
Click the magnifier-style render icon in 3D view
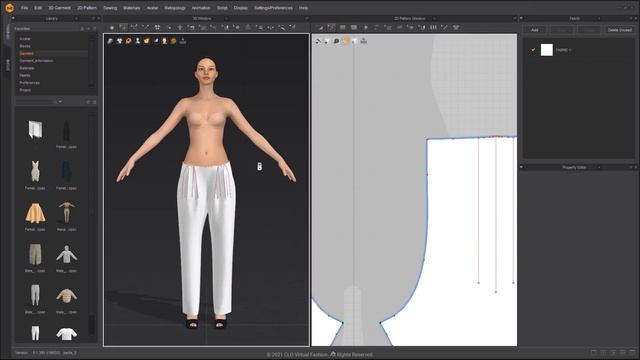click(129, 41)
